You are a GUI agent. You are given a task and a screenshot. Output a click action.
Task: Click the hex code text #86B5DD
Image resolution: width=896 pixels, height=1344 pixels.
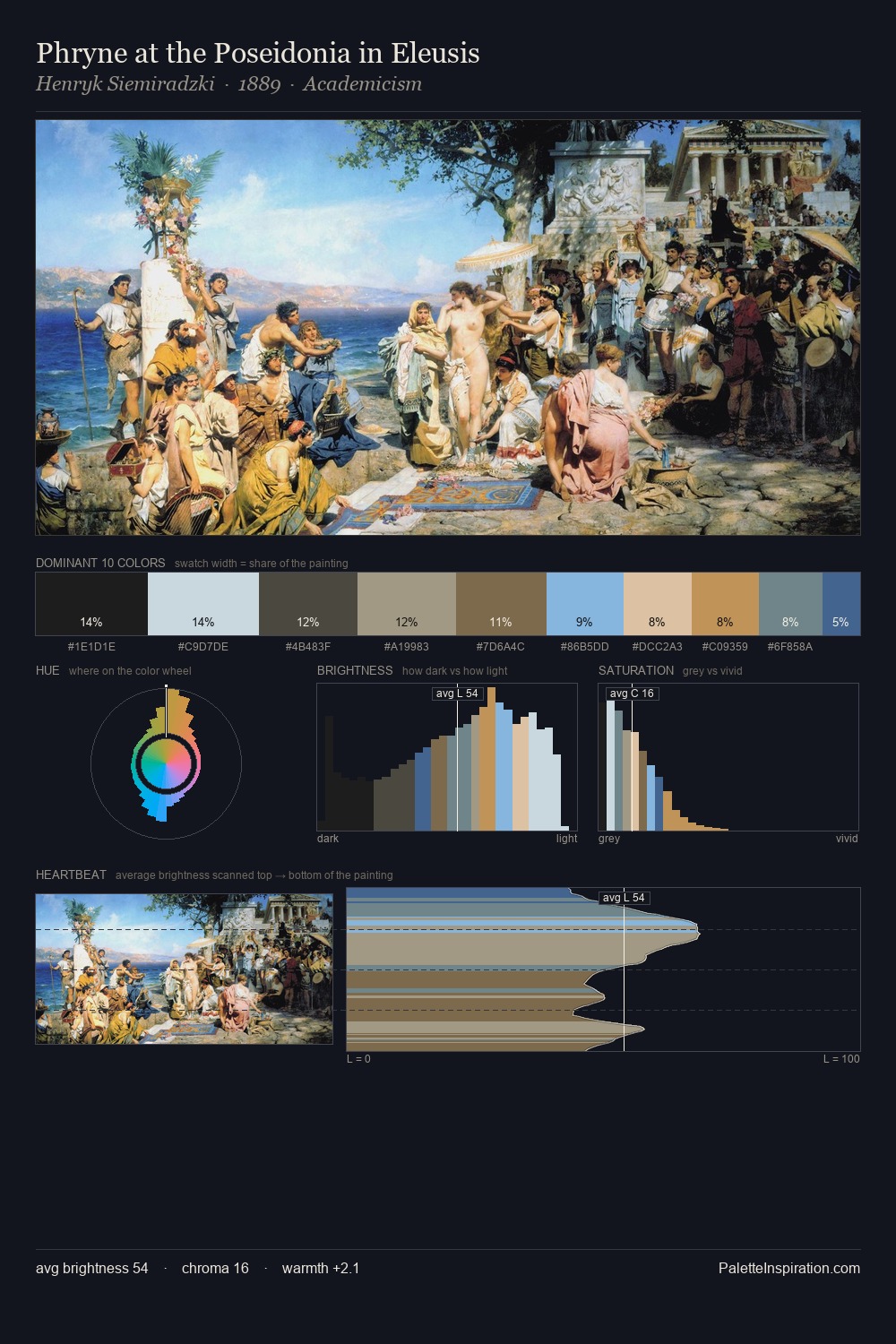coord(584,646)
